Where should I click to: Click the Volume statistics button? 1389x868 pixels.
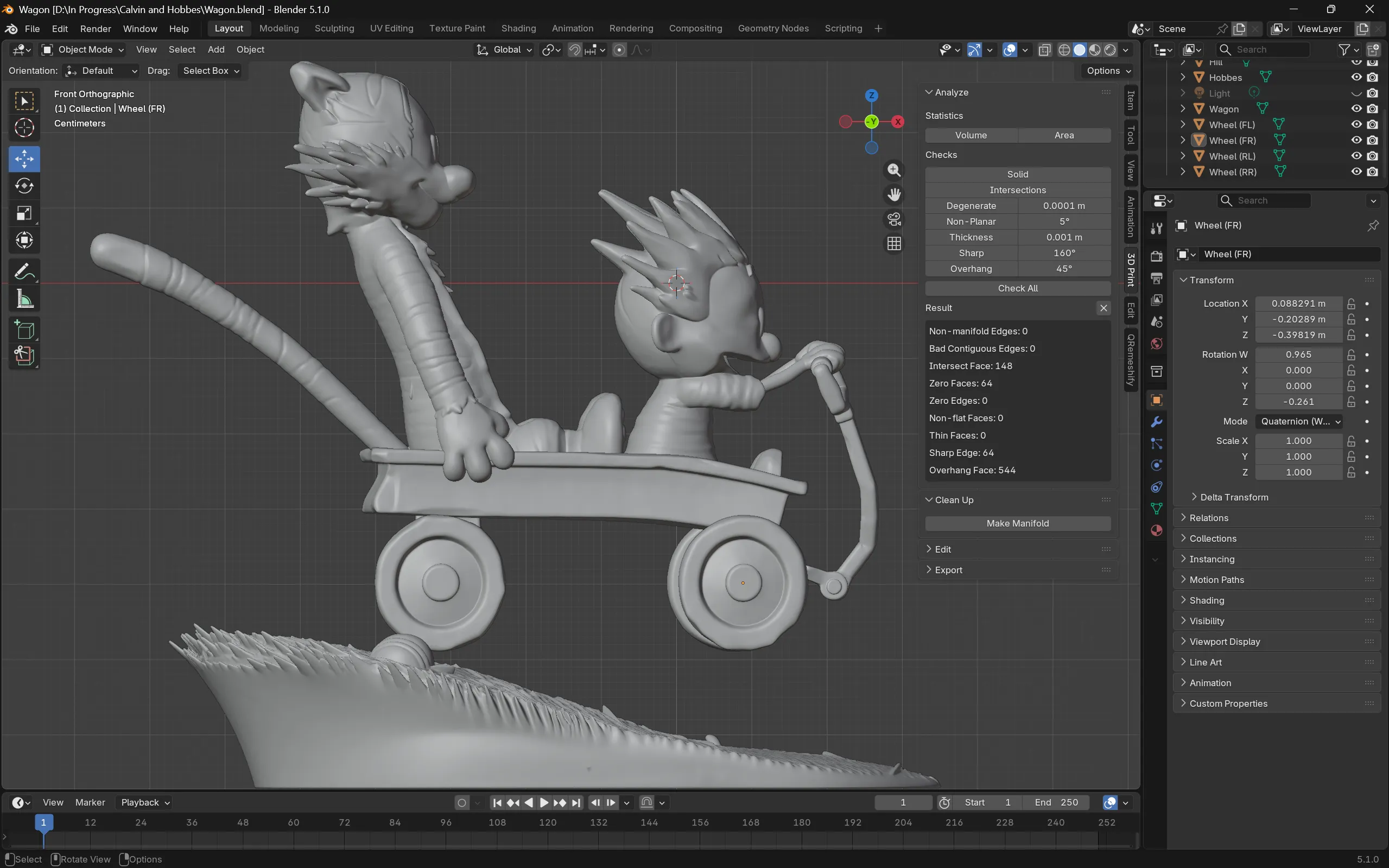[x=971, y=136]
